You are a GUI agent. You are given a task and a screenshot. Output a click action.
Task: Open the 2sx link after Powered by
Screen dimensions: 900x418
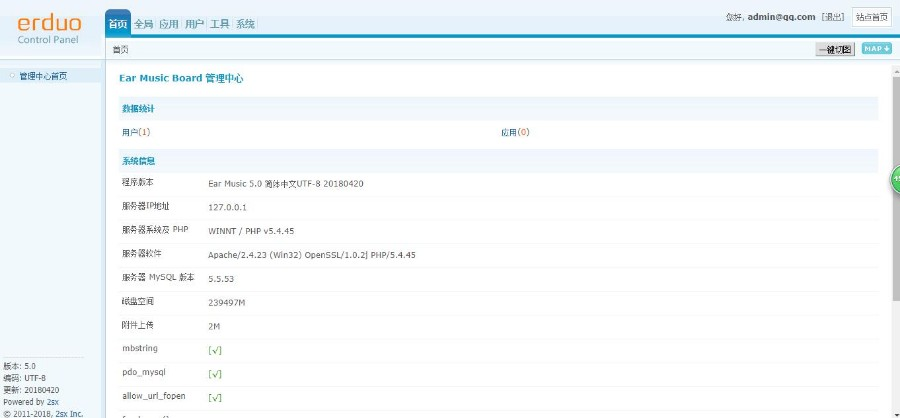pos(53,402)
